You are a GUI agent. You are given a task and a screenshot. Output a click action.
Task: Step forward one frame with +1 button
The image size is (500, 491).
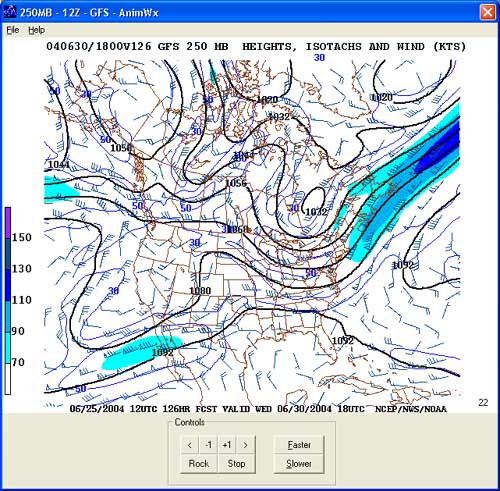pos(227,445)
